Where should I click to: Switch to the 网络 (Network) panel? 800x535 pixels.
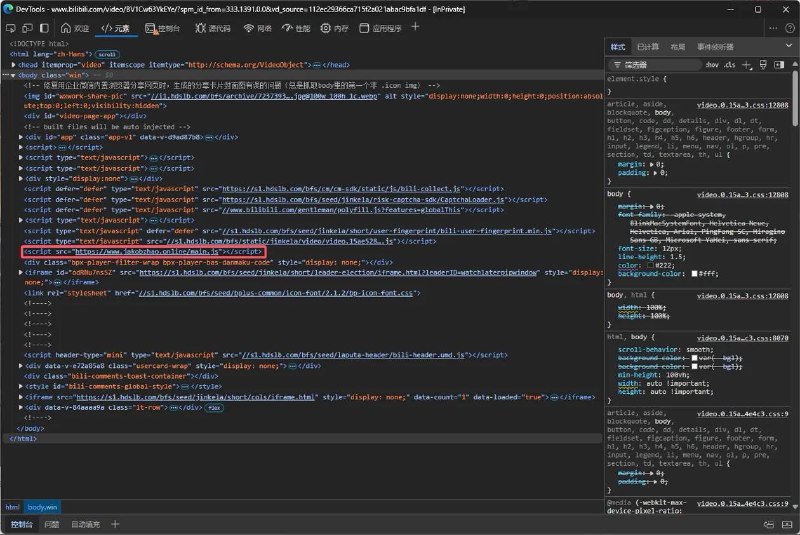[x=257, y=29]
